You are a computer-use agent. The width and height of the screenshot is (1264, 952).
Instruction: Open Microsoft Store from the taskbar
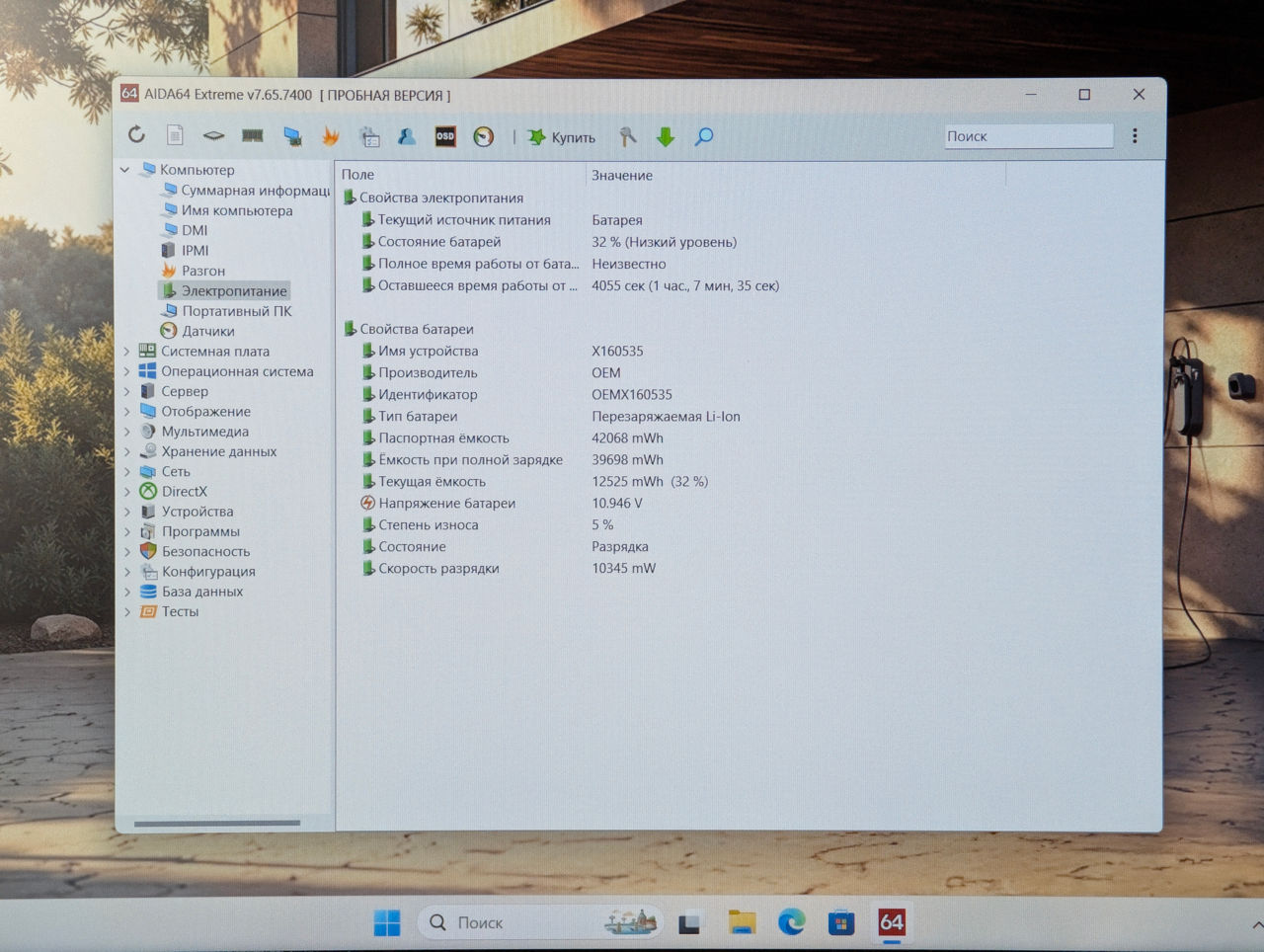[840, 922]
